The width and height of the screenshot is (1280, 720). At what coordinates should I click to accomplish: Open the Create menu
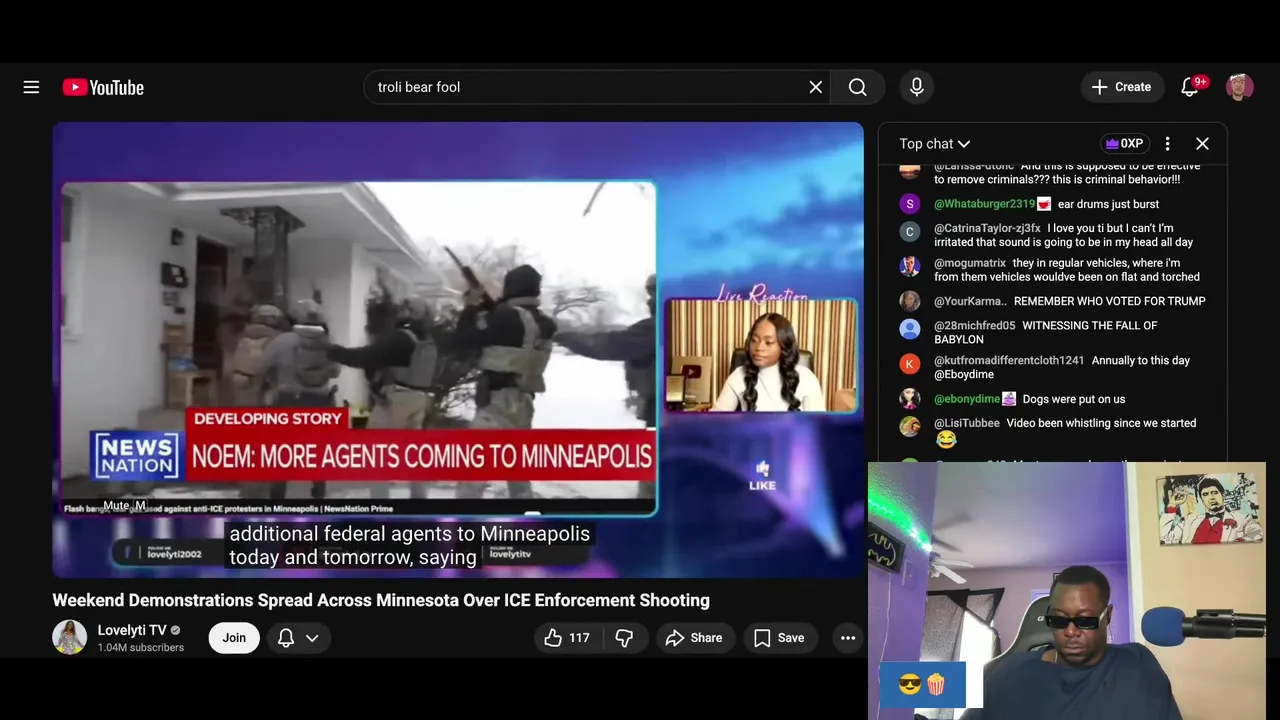coord(1122,87)
